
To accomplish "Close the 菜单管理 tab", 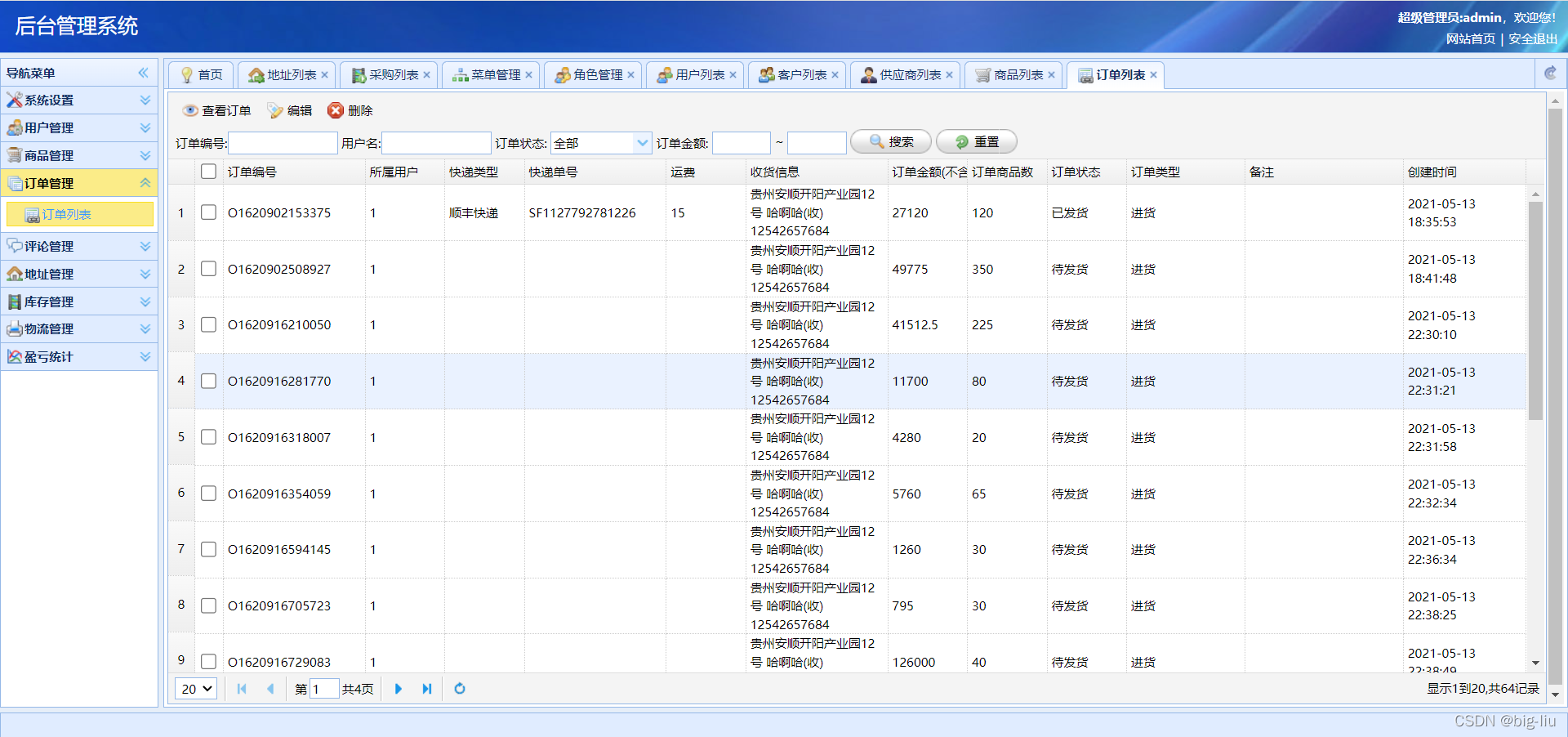I will click(528, 74).
